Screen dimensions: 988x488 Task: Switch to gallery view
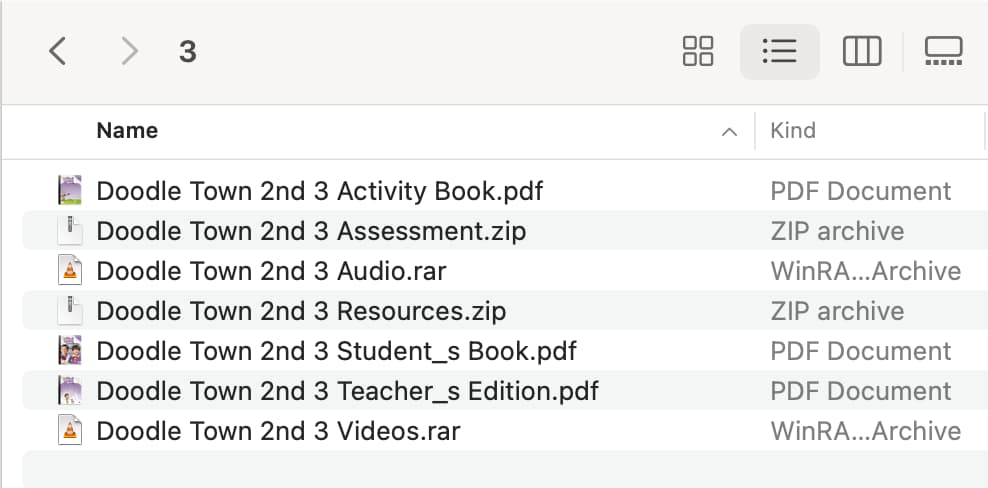click(x=943, y=51)
